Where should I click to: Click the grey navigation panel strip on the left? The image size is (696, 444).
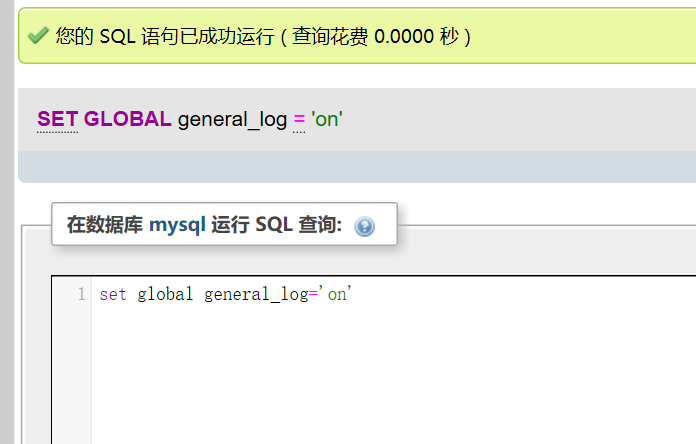[x=7, y=222]
